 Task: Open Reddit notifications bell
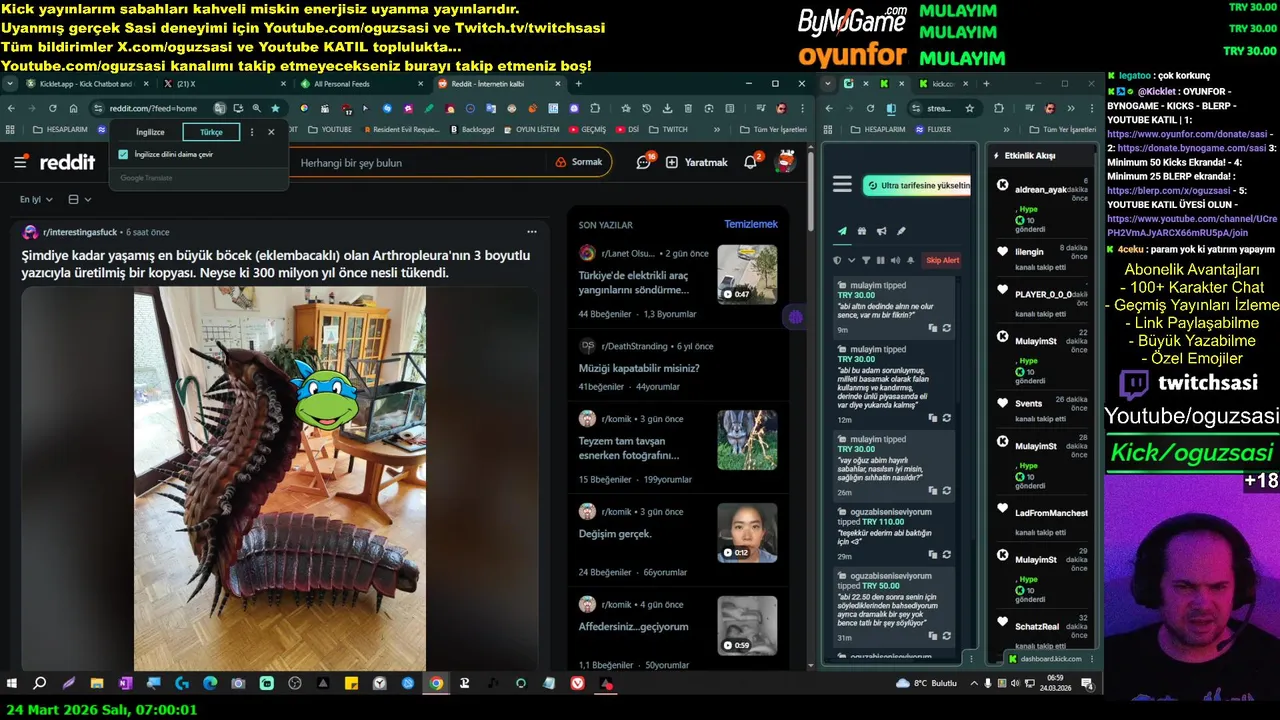(x=751, y=161)
